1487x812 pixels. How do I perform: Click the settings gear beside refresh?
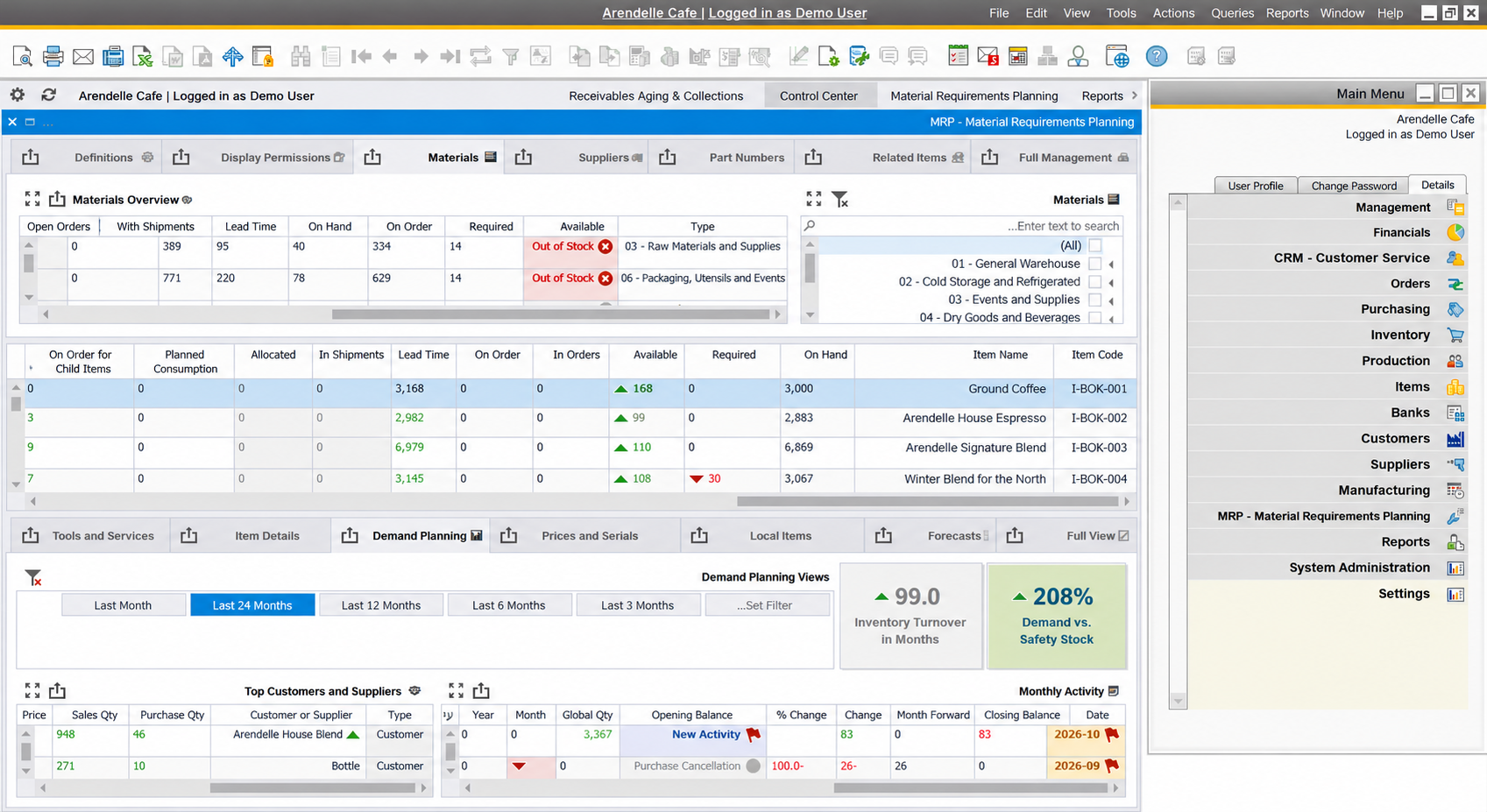point(18,95)
